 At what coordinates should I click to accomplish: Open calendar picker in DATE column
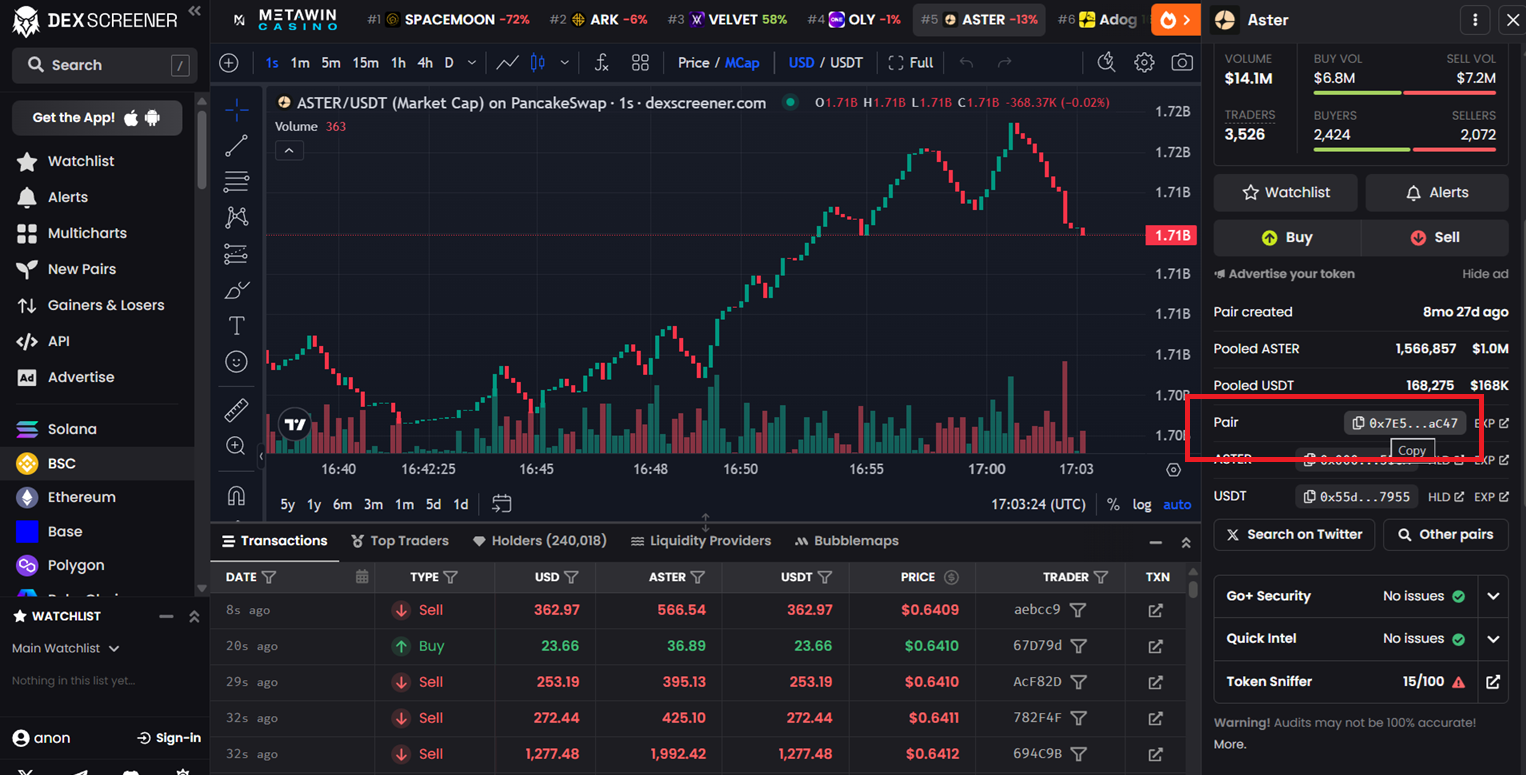click(362, 577)
